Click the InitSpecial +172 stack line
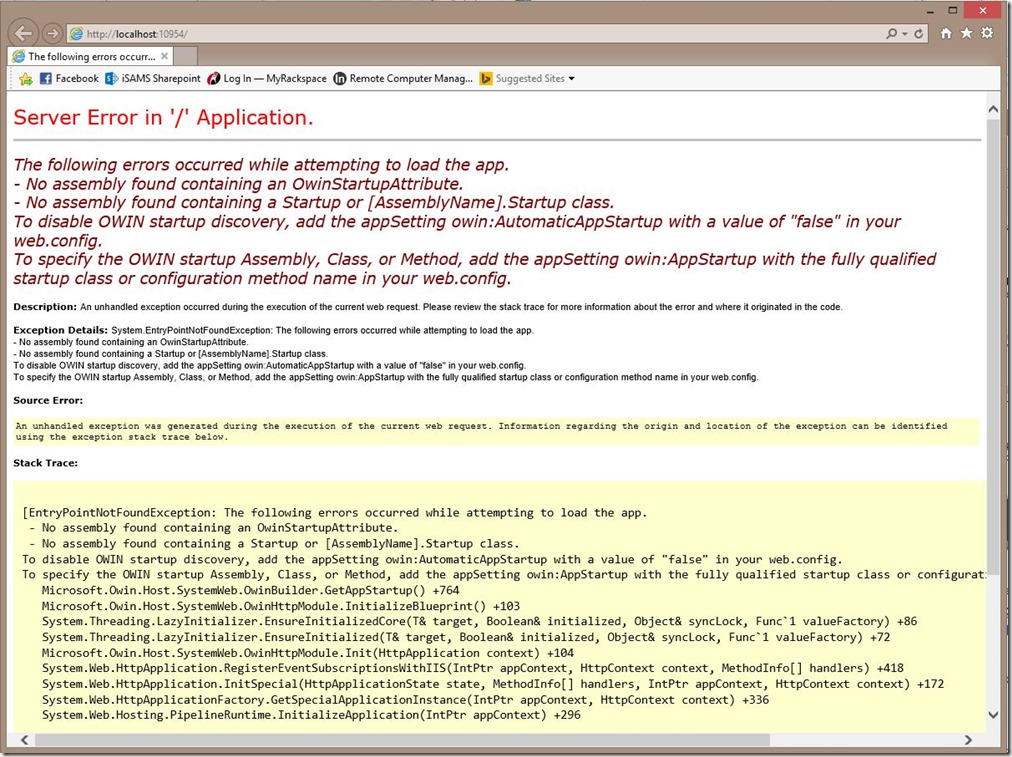Screen dimensions: 1012x757 tap(493, 684)
